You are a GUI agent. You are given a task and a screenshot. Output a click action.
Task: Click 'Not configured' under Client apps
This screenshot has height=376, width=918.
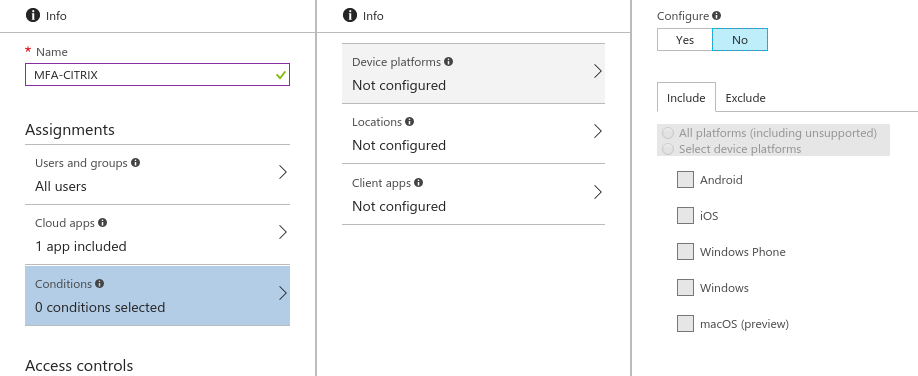click(399, 206)
